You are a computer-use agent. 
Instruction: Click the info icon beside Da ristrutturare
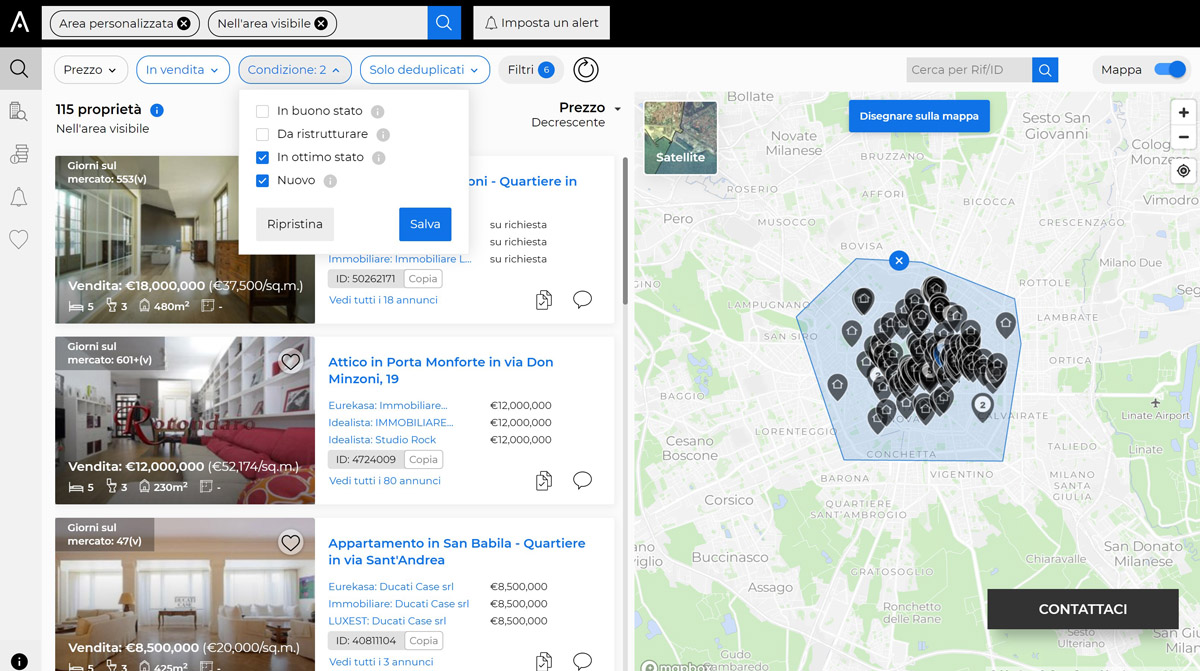[x=383, y=135]
